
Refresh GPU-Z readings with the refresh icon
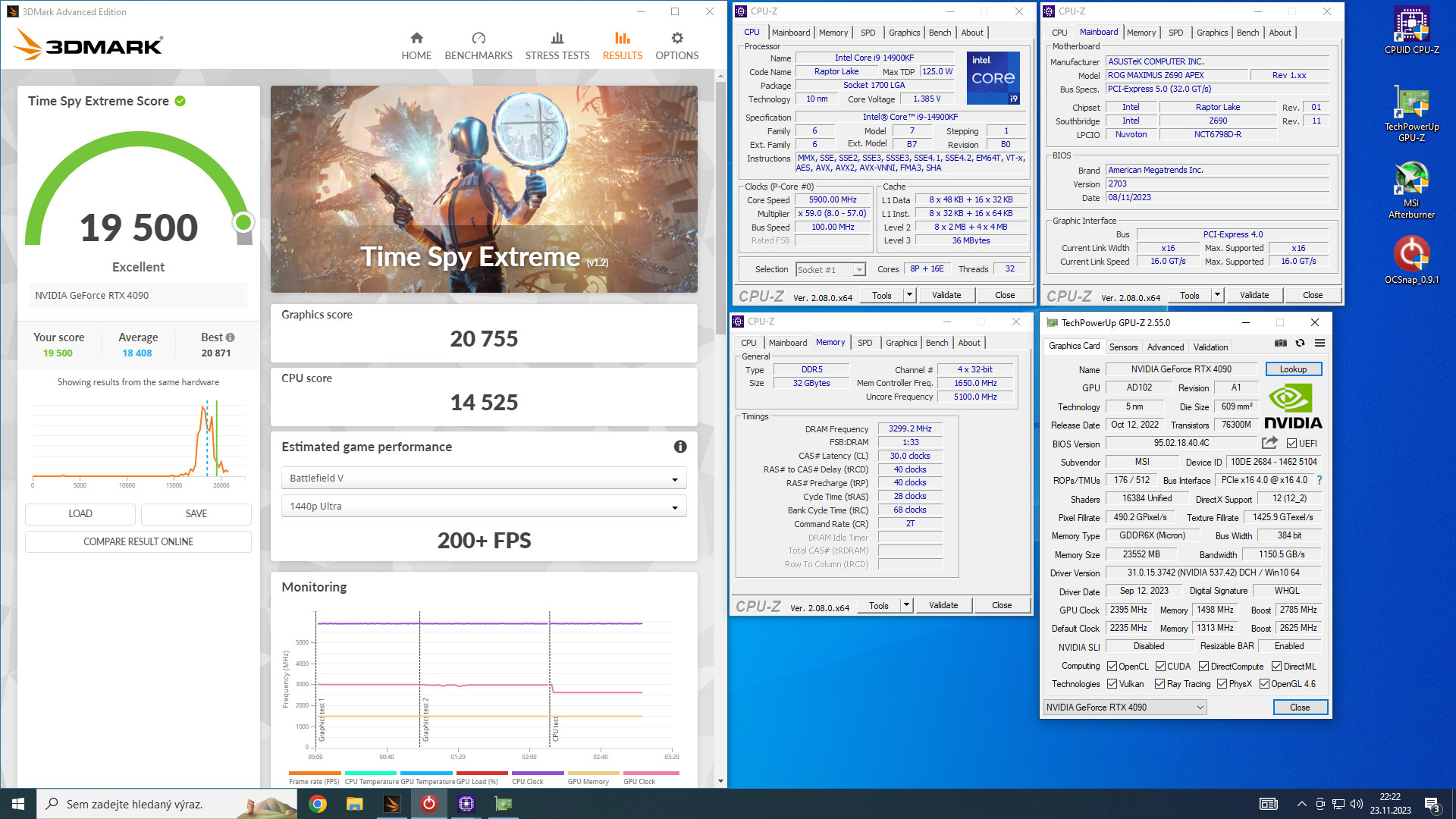pos(1301,344)
